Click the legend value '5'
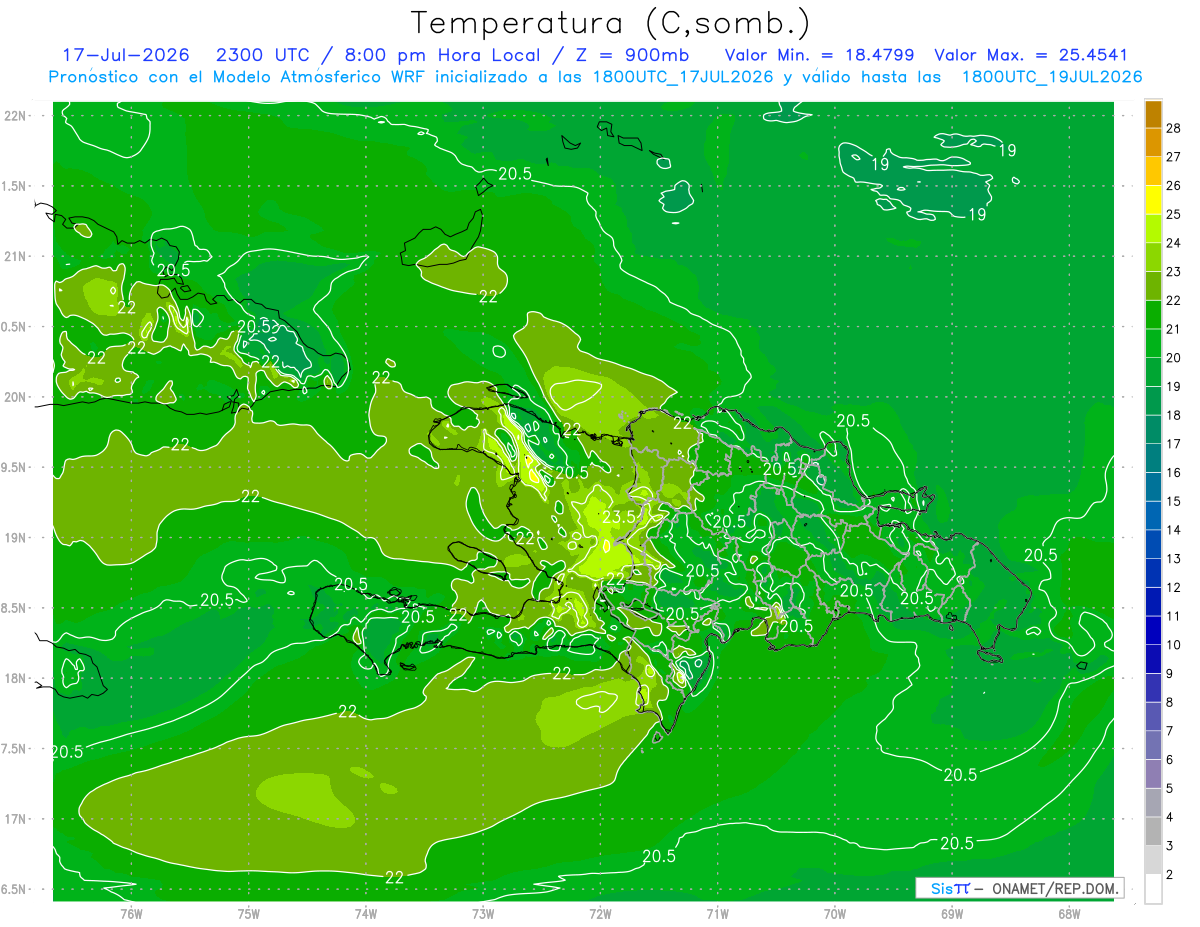 1170,789
